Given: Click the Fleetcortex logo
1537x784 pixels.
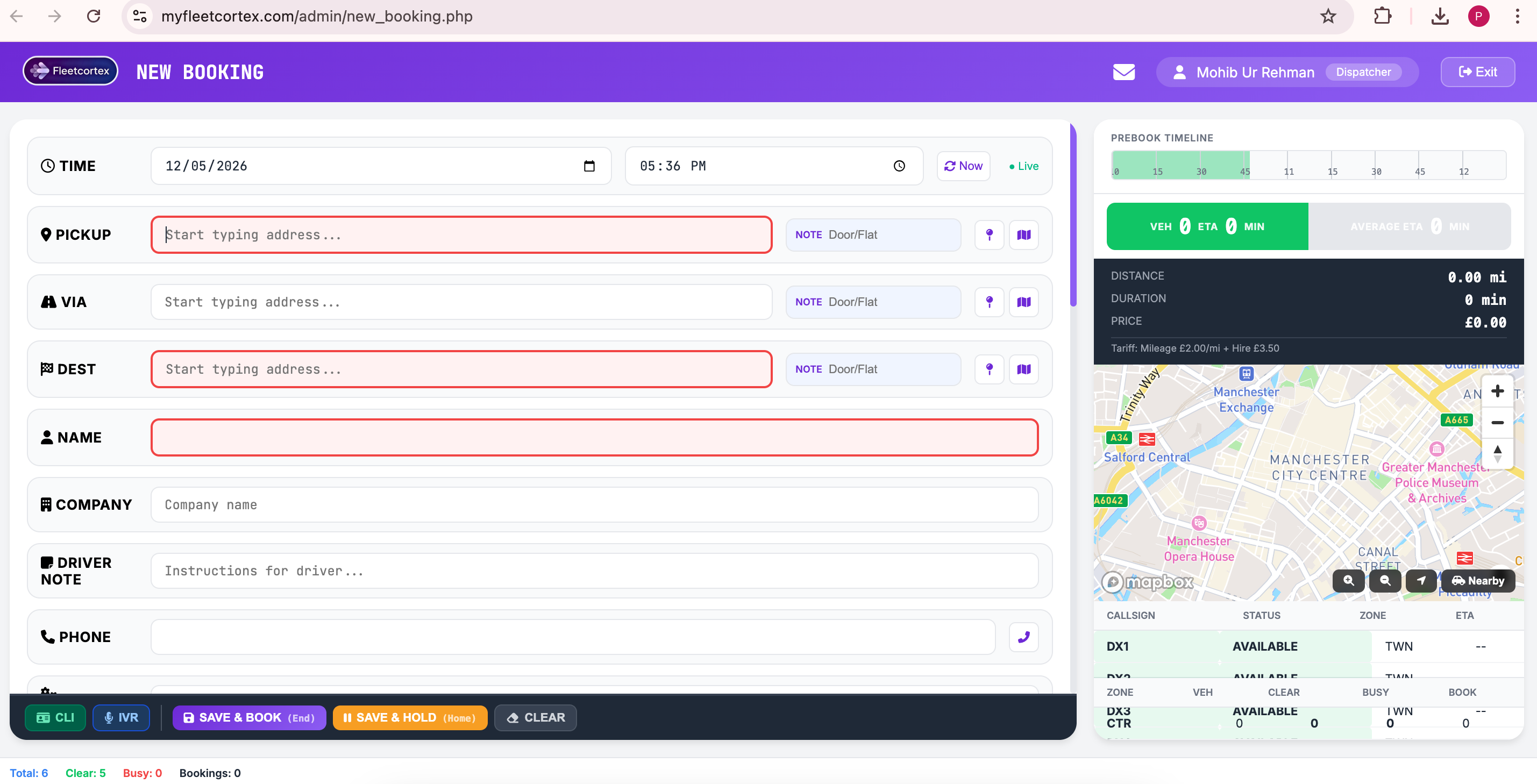Looking at the screenshot, I should (x=70, y=71).
